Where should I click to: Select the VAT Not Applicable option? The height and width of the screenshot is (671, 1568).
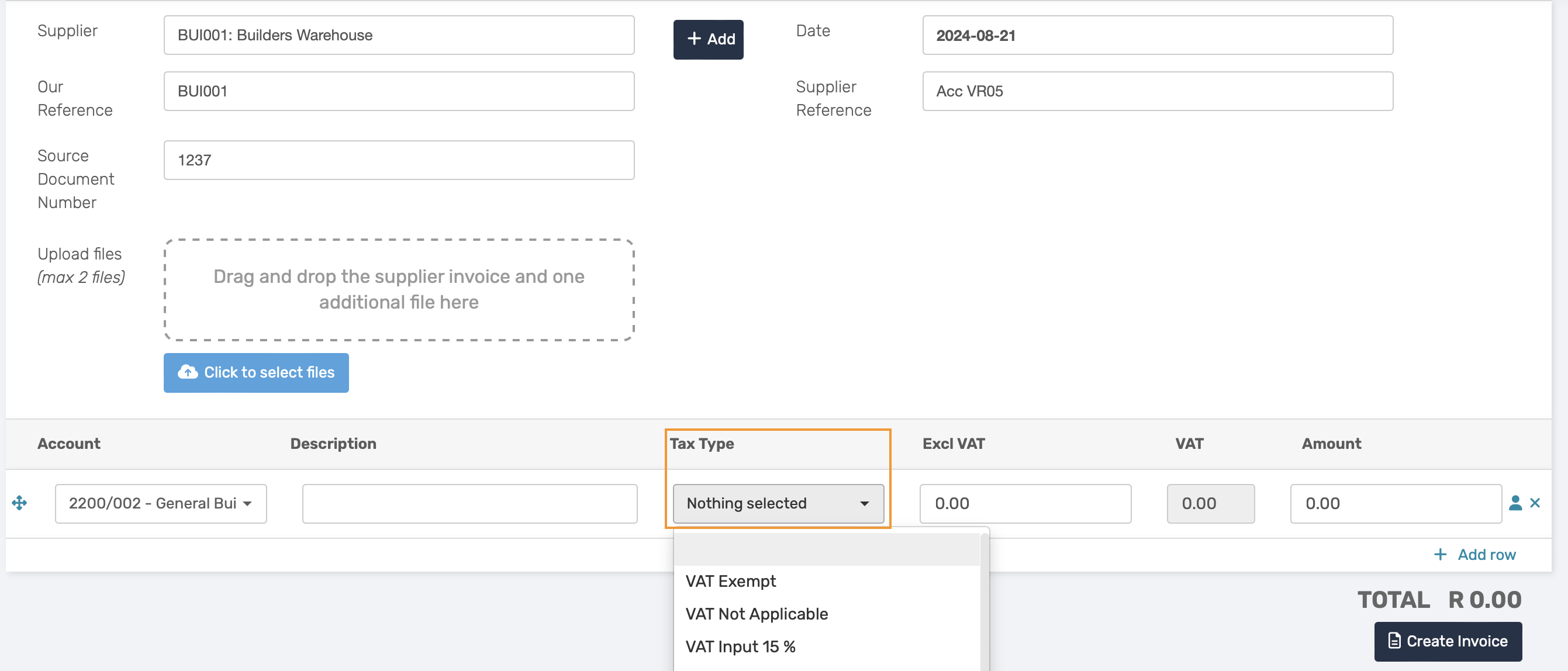[757, 614]
